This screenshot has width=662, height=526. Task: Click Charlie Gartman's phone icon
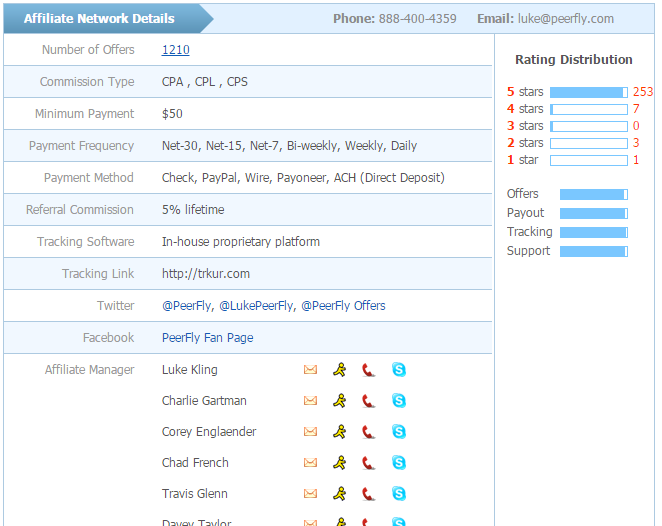pyautogui.click(x=368, y=401)
